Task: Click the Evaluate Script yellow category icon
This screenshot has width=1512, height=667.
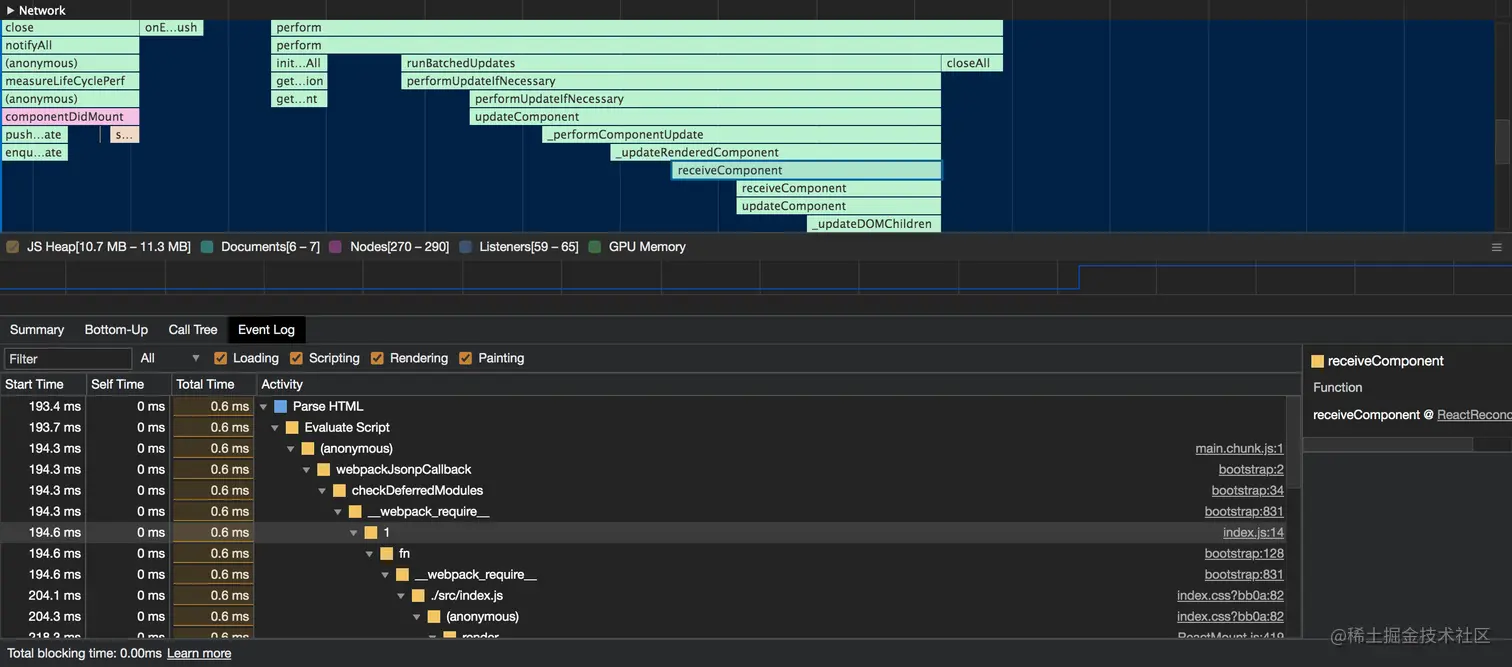Action: click(292, 428)
